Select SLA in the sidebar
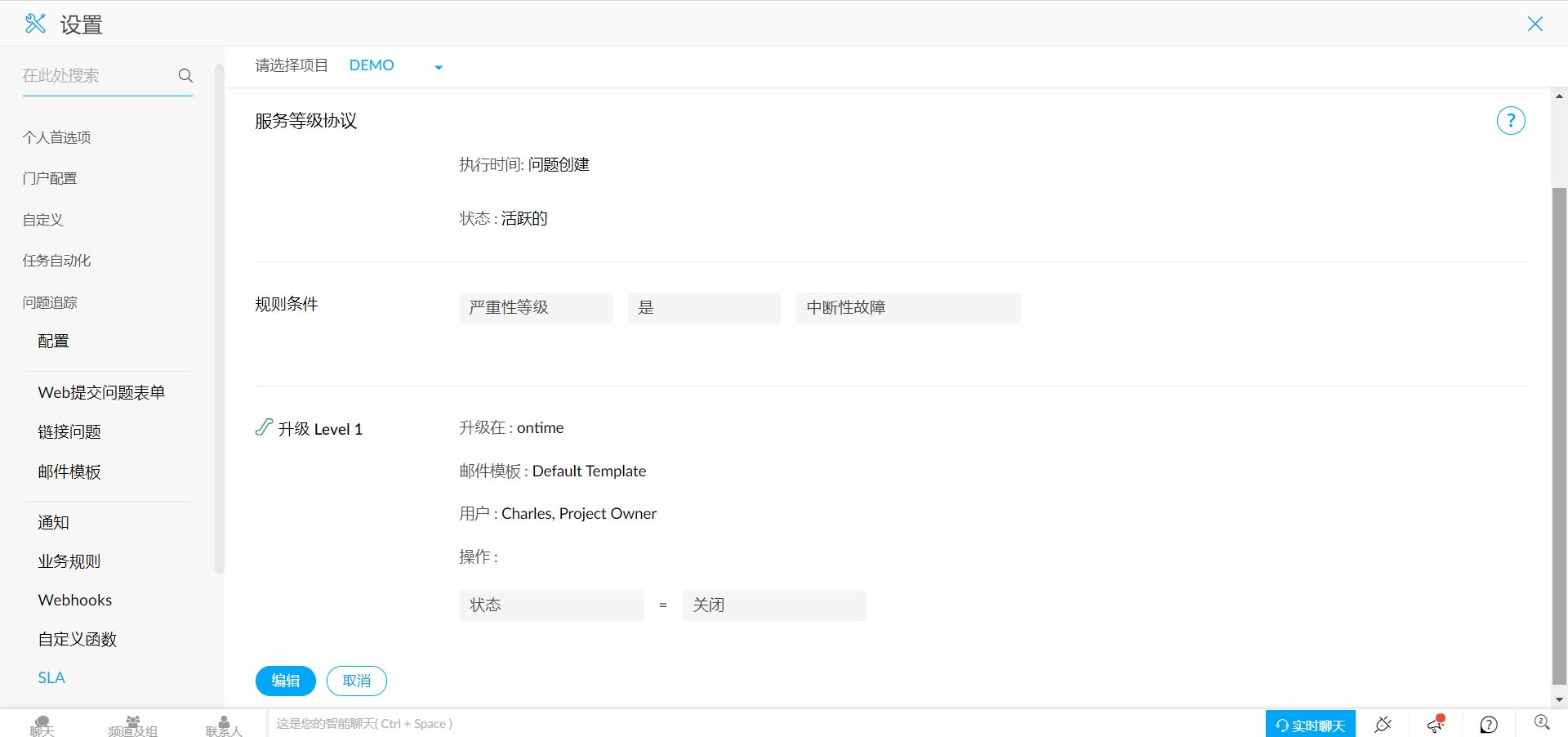Image resolution: width=1568 pixels, height=737 pixels. (x=51, y=677)
